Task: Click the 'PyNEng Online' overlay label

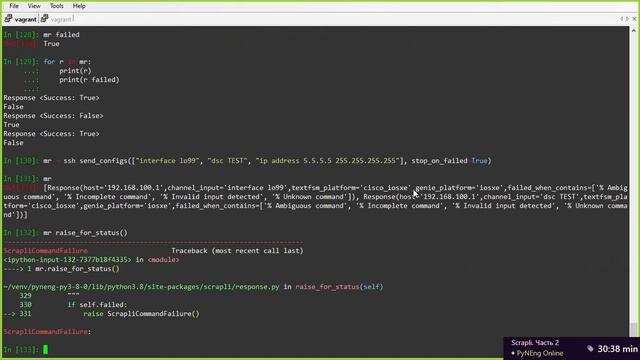Action: click(x=540, y=353)
